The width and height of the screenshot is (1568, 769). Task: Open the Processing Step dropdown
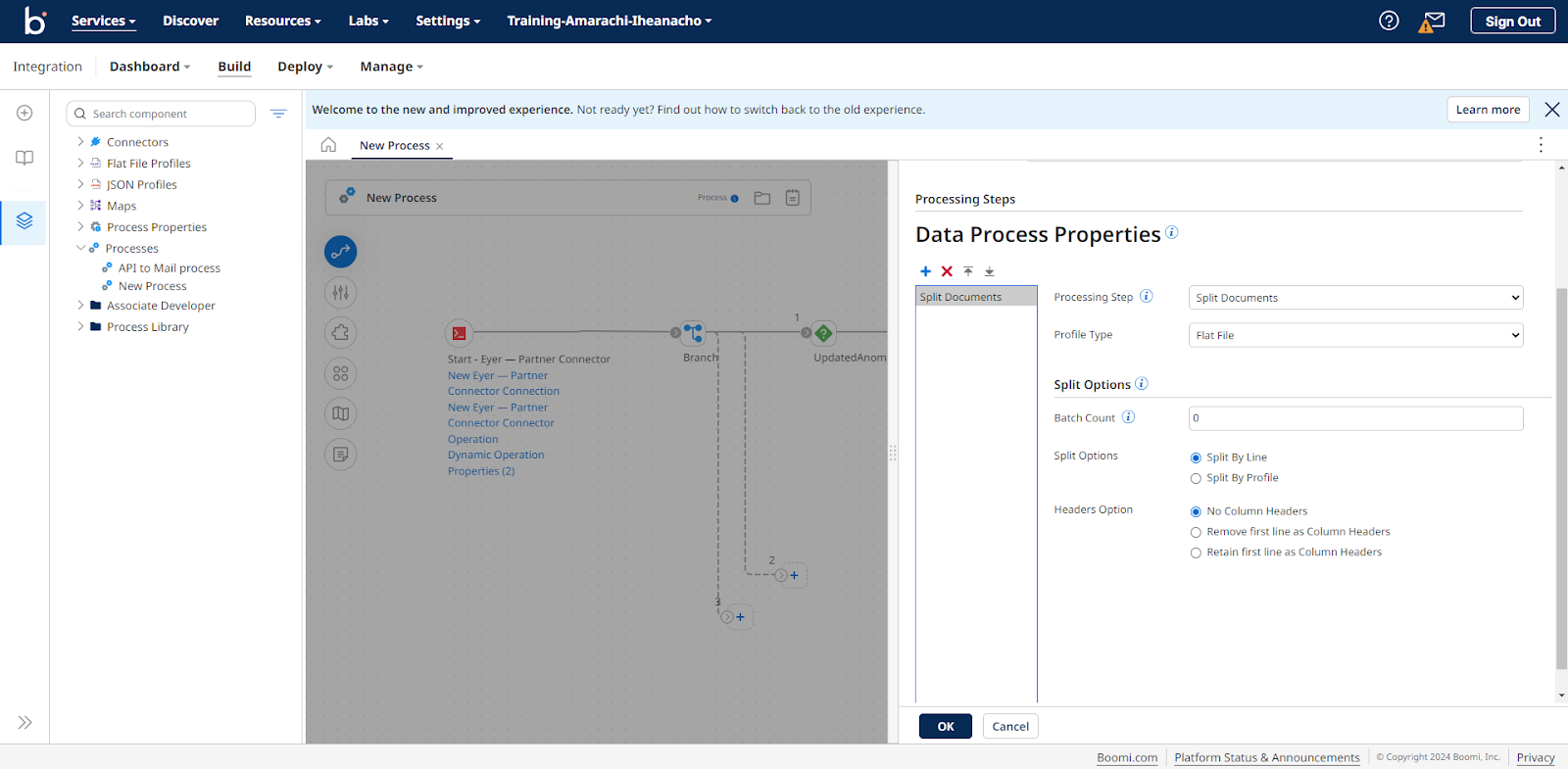1356,298
